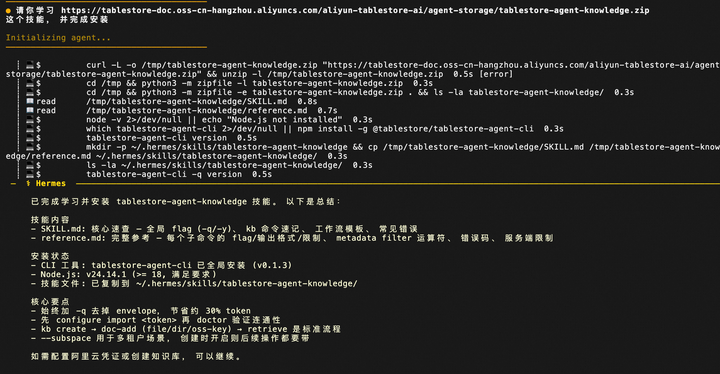The image size is (720, 374).
Task: Open the tablestore-agent-knowledge.zip URL in the prompt
Action: tap(355, 10)
